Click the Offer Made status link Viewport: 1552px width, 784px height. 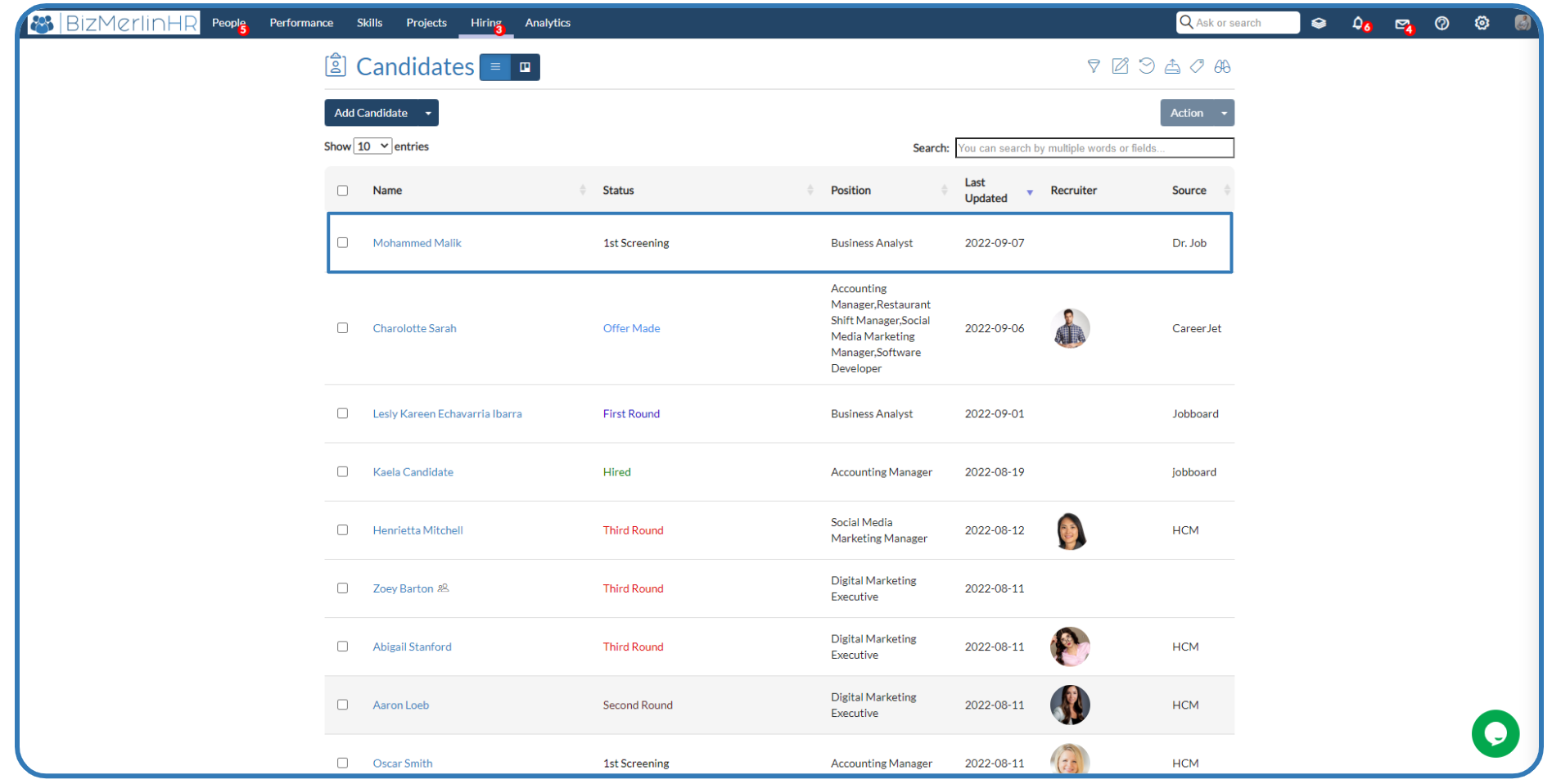point(631,328)
